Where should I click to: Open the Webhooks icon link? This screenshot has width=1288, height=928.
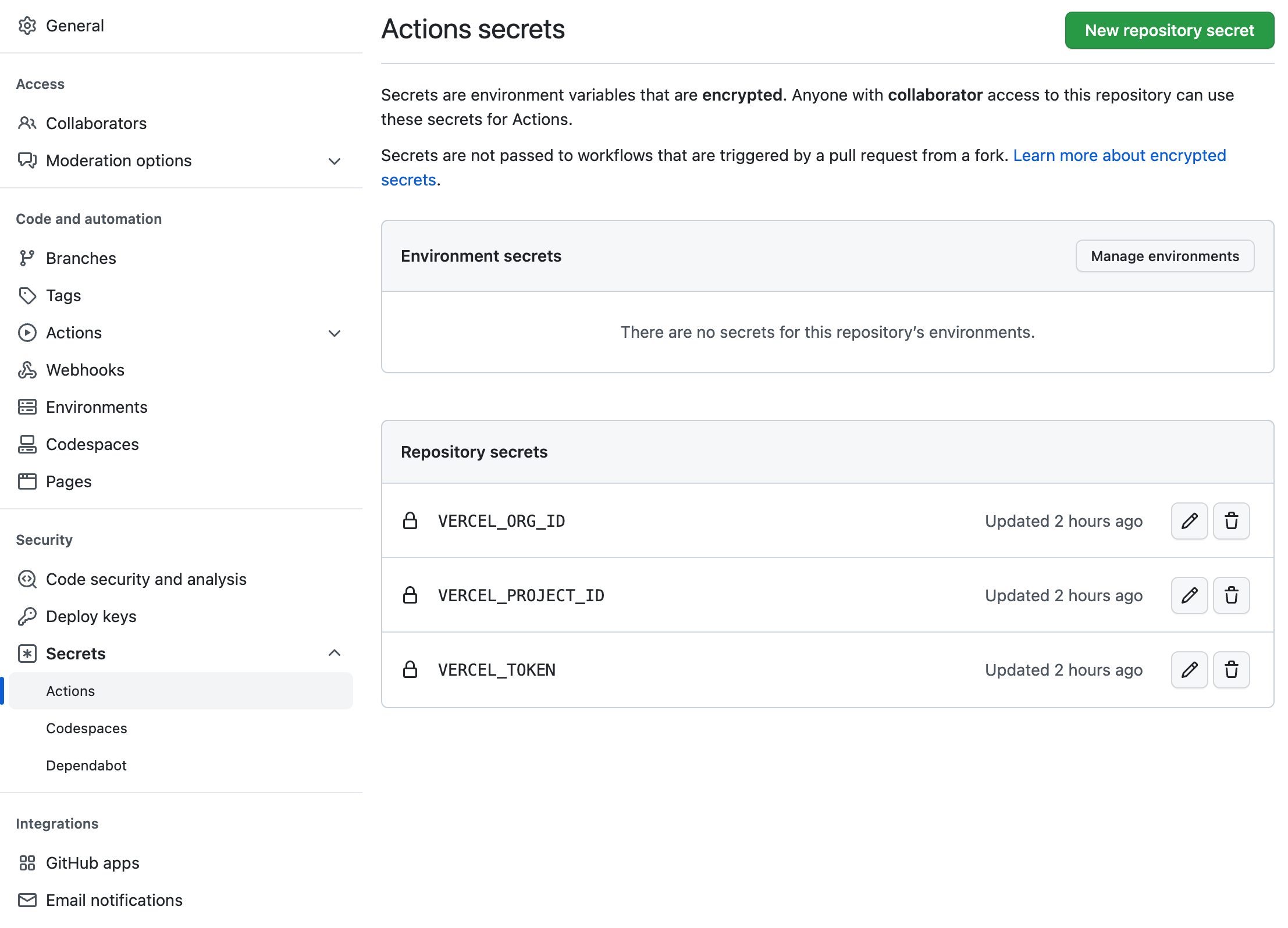click(27, 370)
